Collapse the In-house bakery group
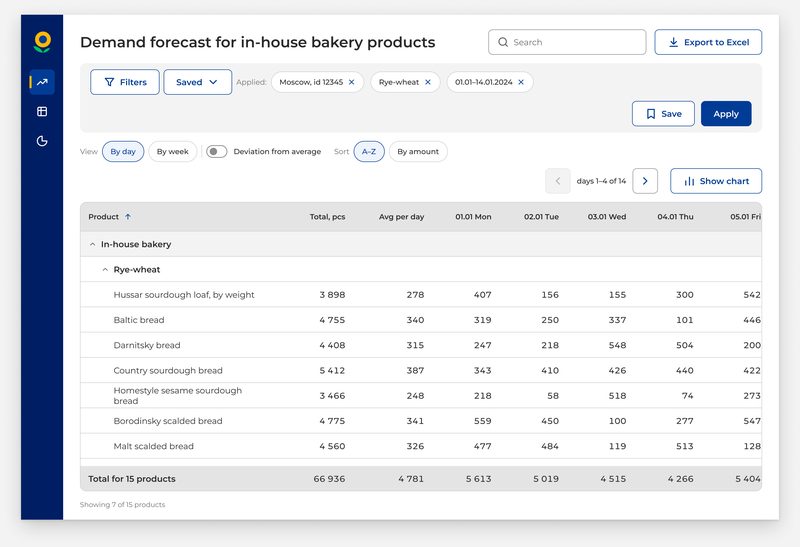The width and height of the screenshot is (800, 547). click(x=92, y=244)
